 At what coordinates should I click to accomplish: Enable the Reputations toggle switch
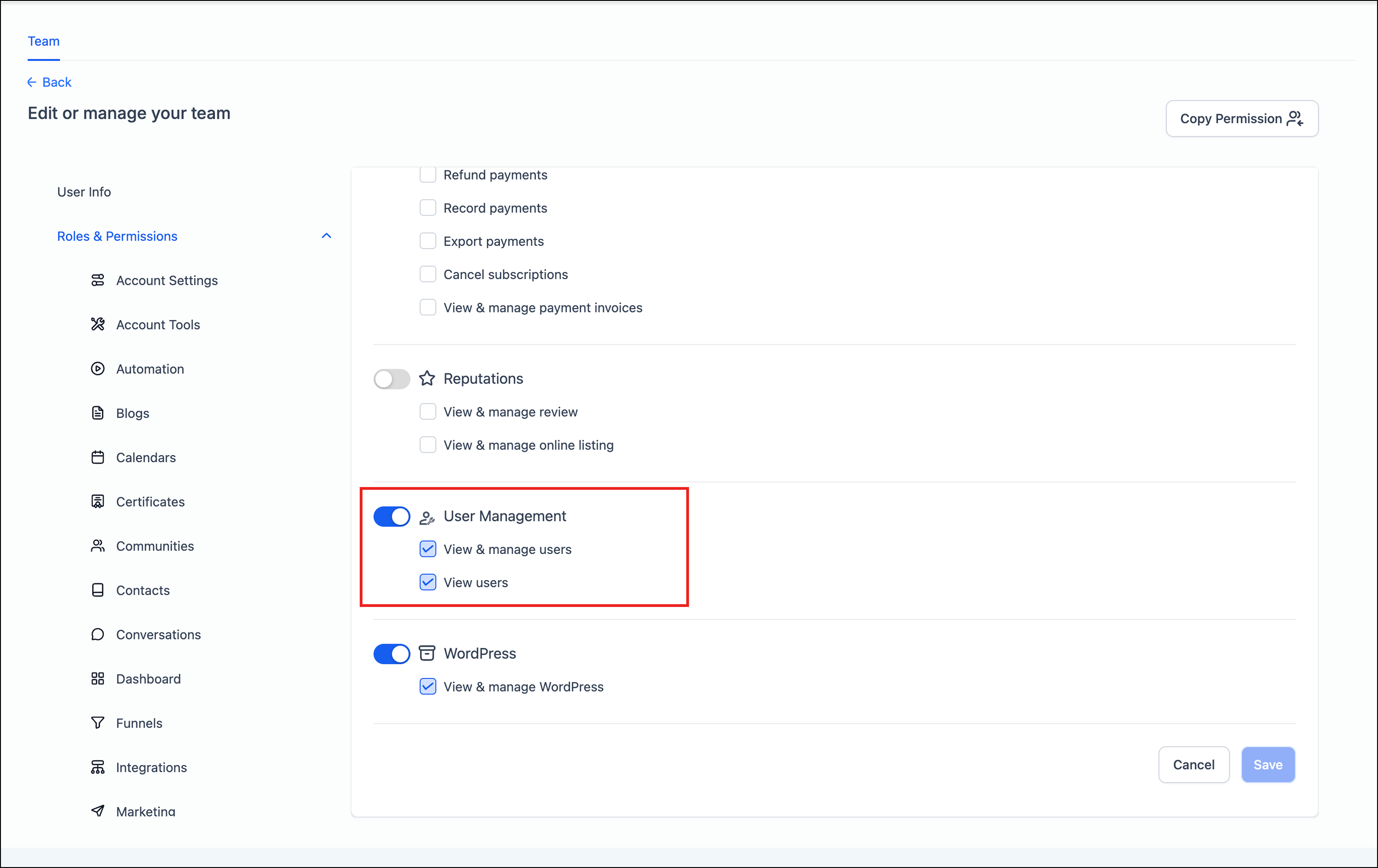pyautogui.click(x=392, y=379)
